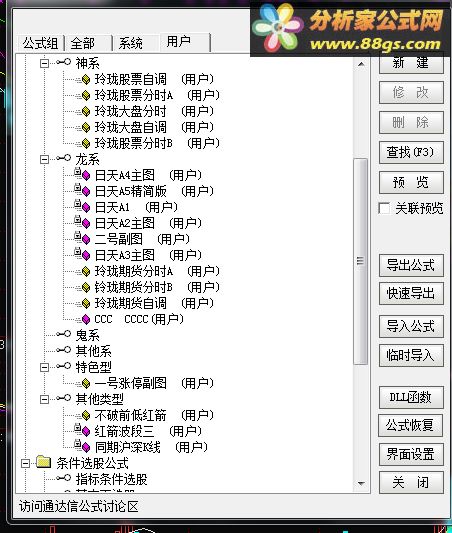Screen dimensions: 452x533
Task: Click the locked magenta icon of 日天A5精简版
Action: pyautogui.click(x=83, y=191)
